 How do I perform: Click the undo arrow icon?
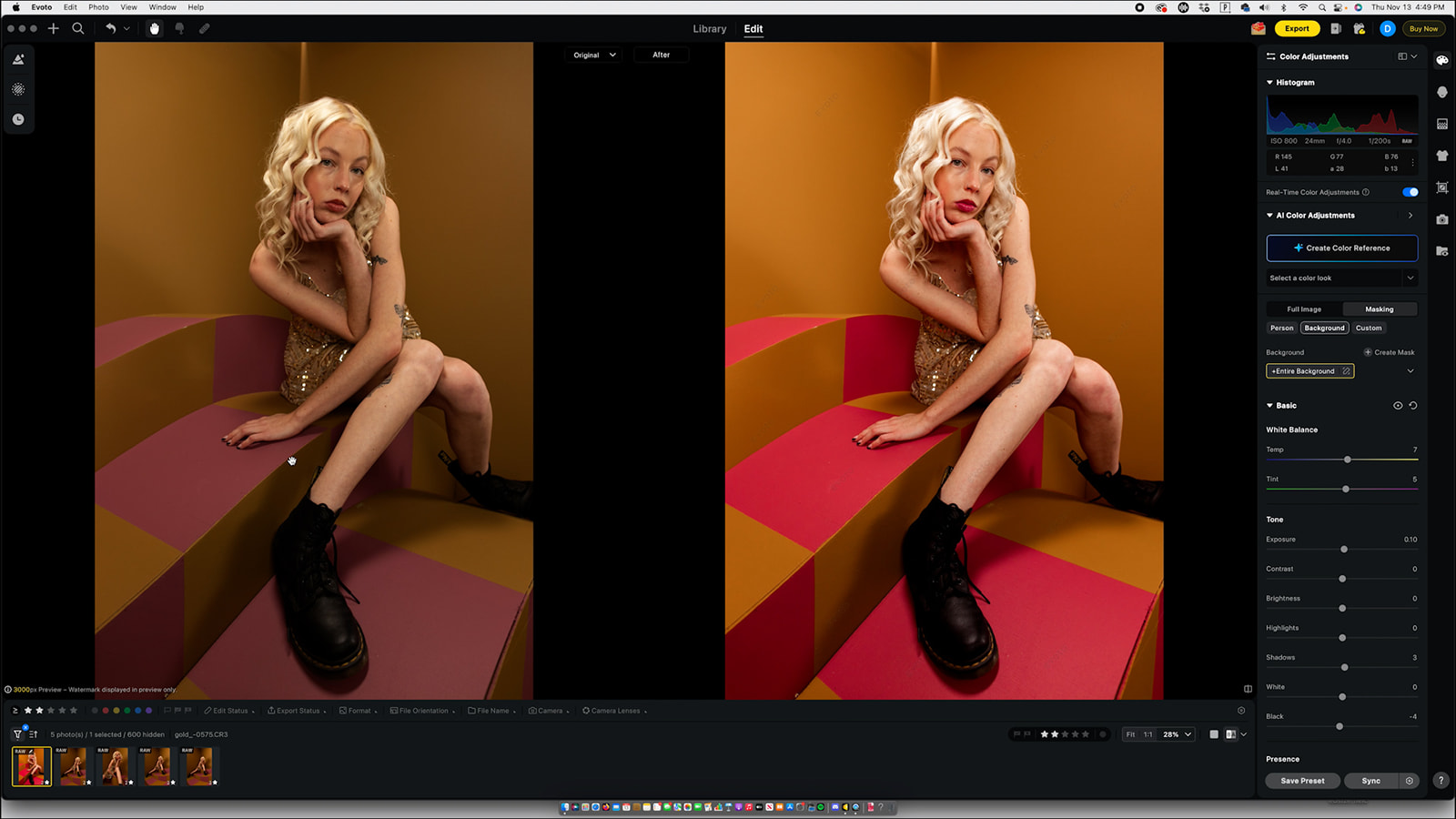point(110,28)
